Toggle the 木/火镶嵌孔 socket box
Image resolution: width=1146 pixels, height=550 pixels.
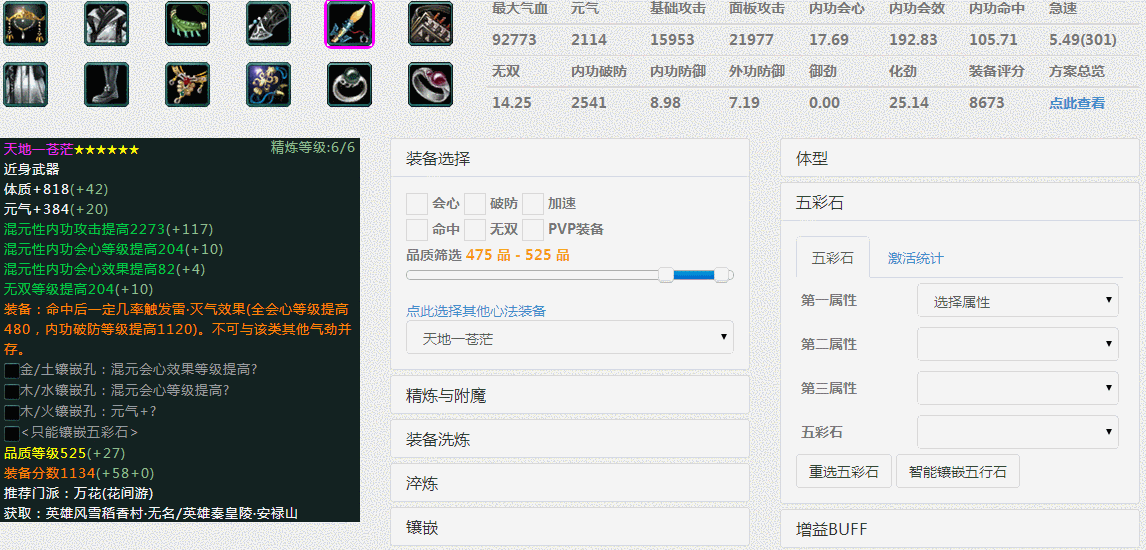pyautogui.click(x=11, y=413)
